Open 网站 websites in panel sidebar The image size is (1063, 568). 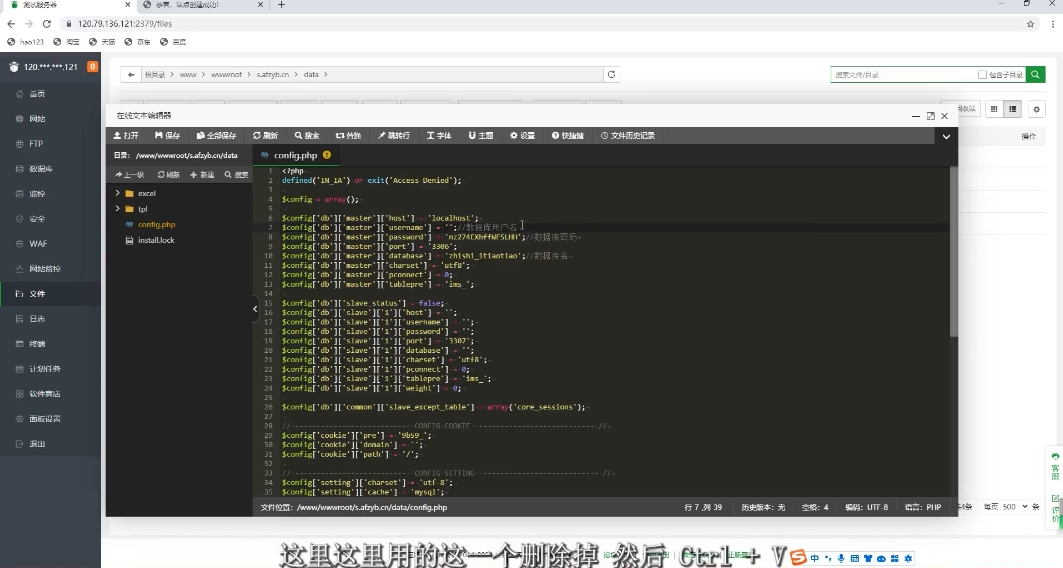[x=50, y=119]
